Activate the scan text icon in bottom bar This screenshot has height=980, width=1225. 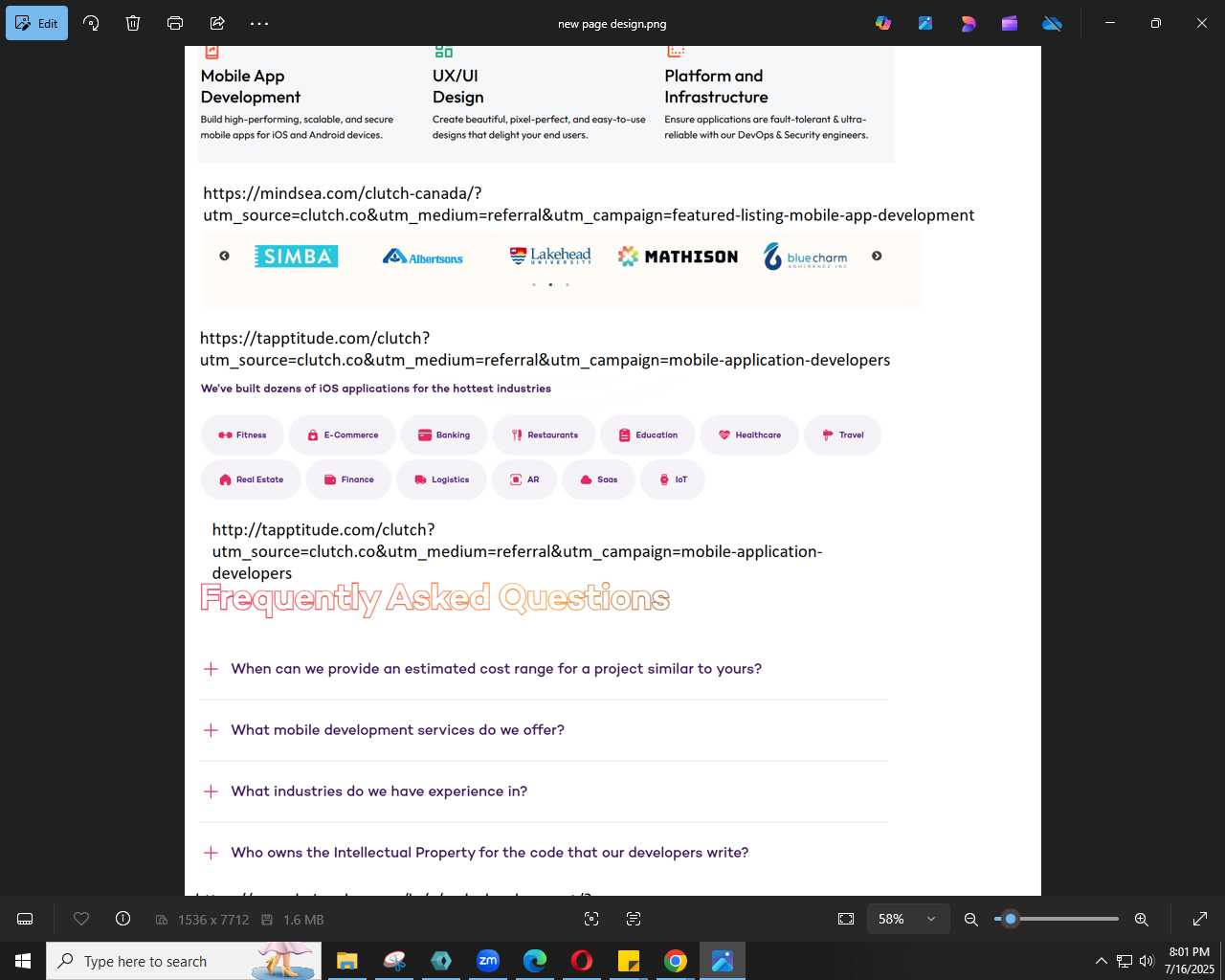tap(634, 919)
